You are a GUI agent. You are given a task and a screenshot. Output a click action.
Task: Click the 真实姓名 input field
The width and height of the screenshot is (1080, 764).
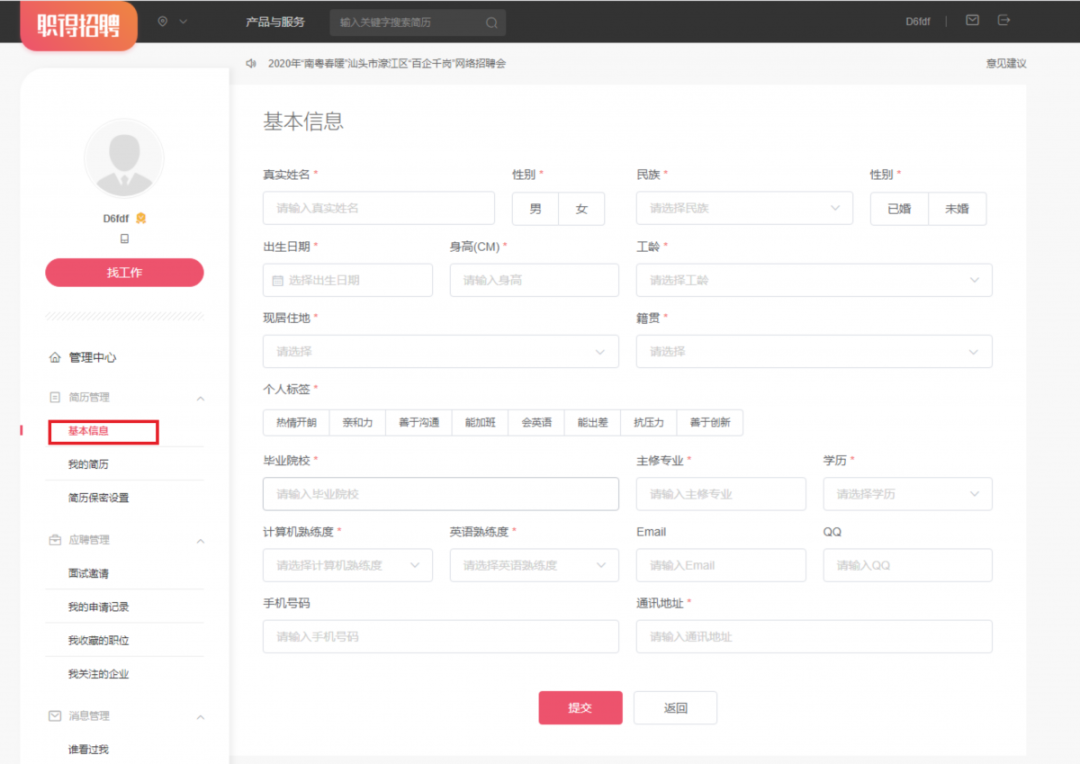(x=378, y=208)
